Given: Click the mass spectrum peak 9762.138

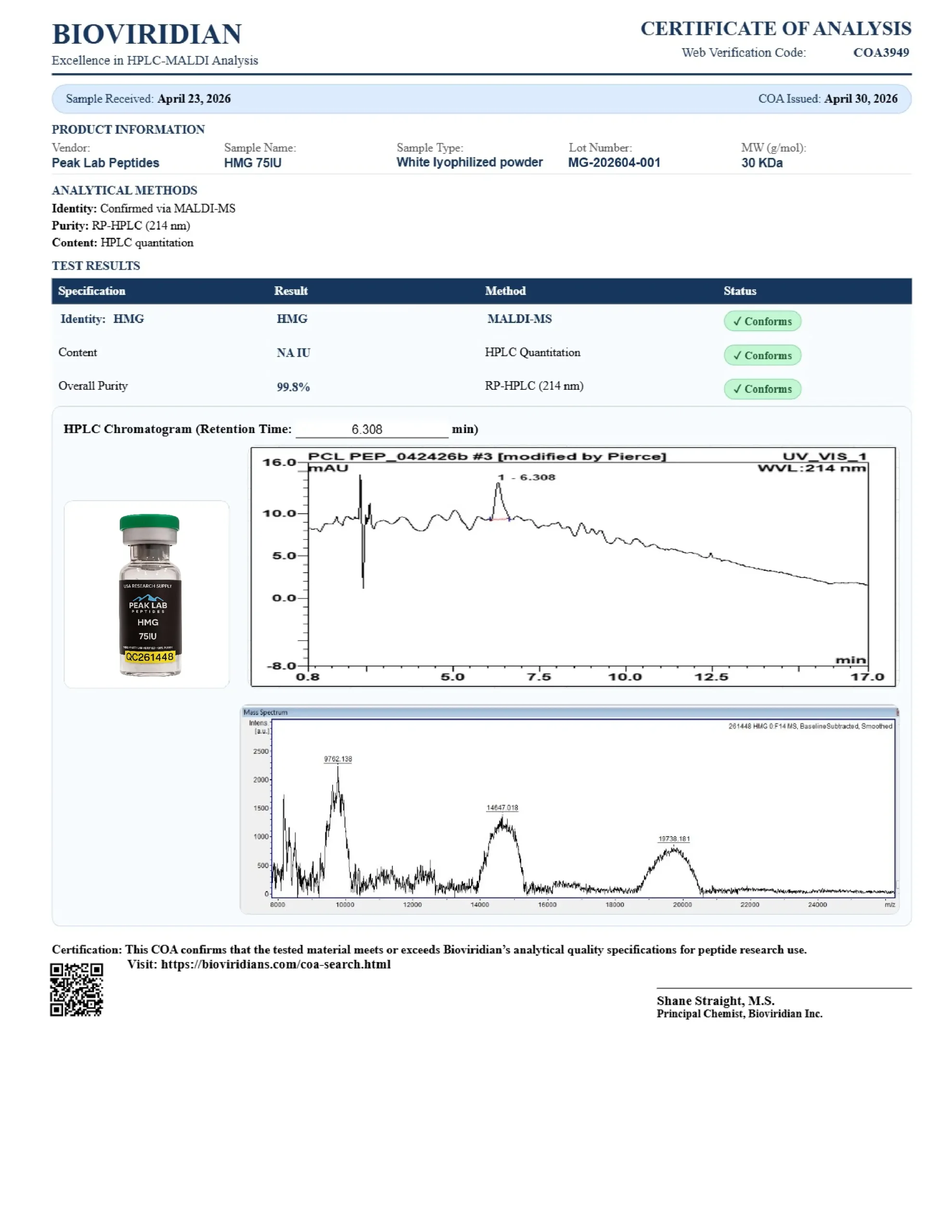Looking at the screenshot, I should coord(337,759).
